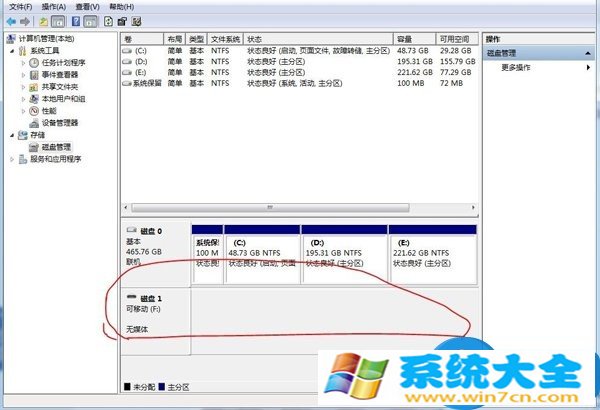Image resolution: width=600 pixels, height=410 pixels.
Task: Select 磁盘 1 removable disk label
Action: click(151, 299)
